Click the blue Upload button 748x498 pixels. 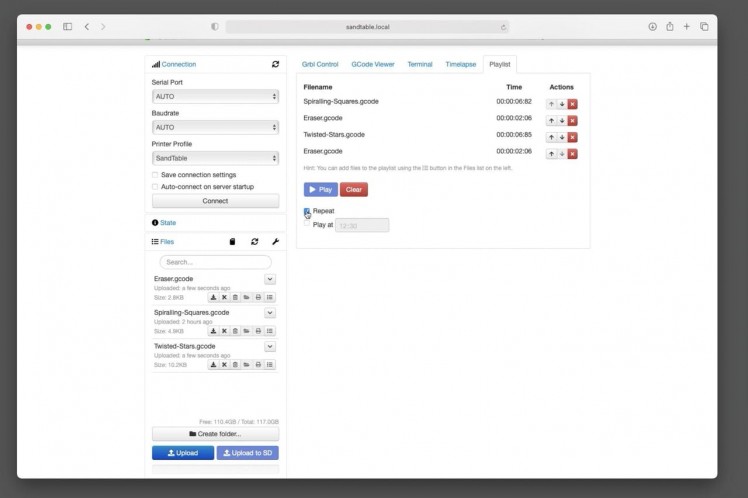pyautogui.click(x=183, y=453)
